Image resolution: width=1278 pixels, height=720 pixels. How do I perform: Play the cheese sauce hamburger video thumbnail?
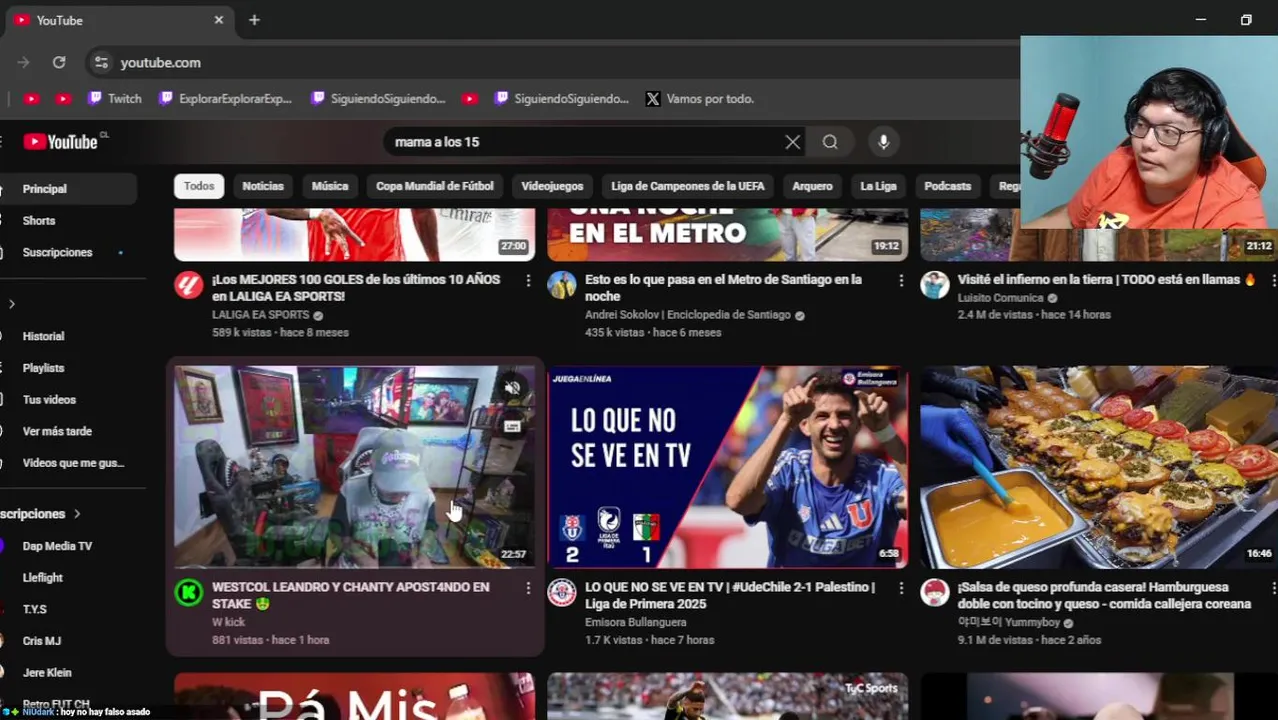click(x=1099, y=467)
